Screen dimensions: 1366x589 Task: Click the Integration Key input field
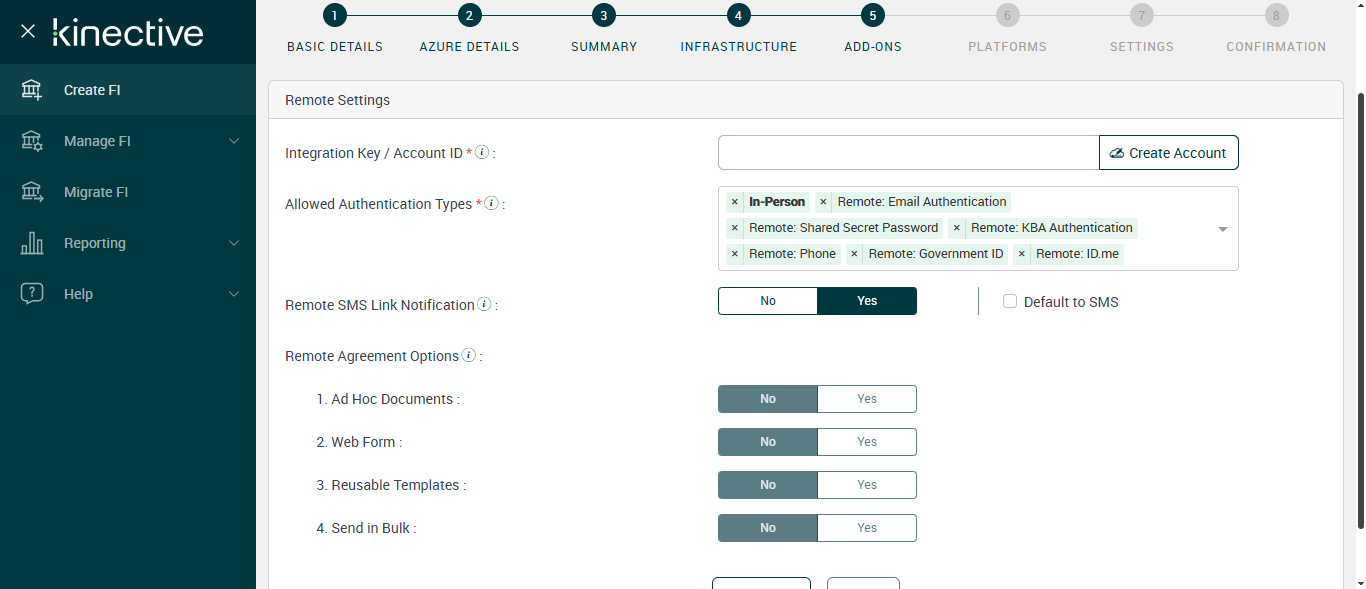tap(908, 153)
